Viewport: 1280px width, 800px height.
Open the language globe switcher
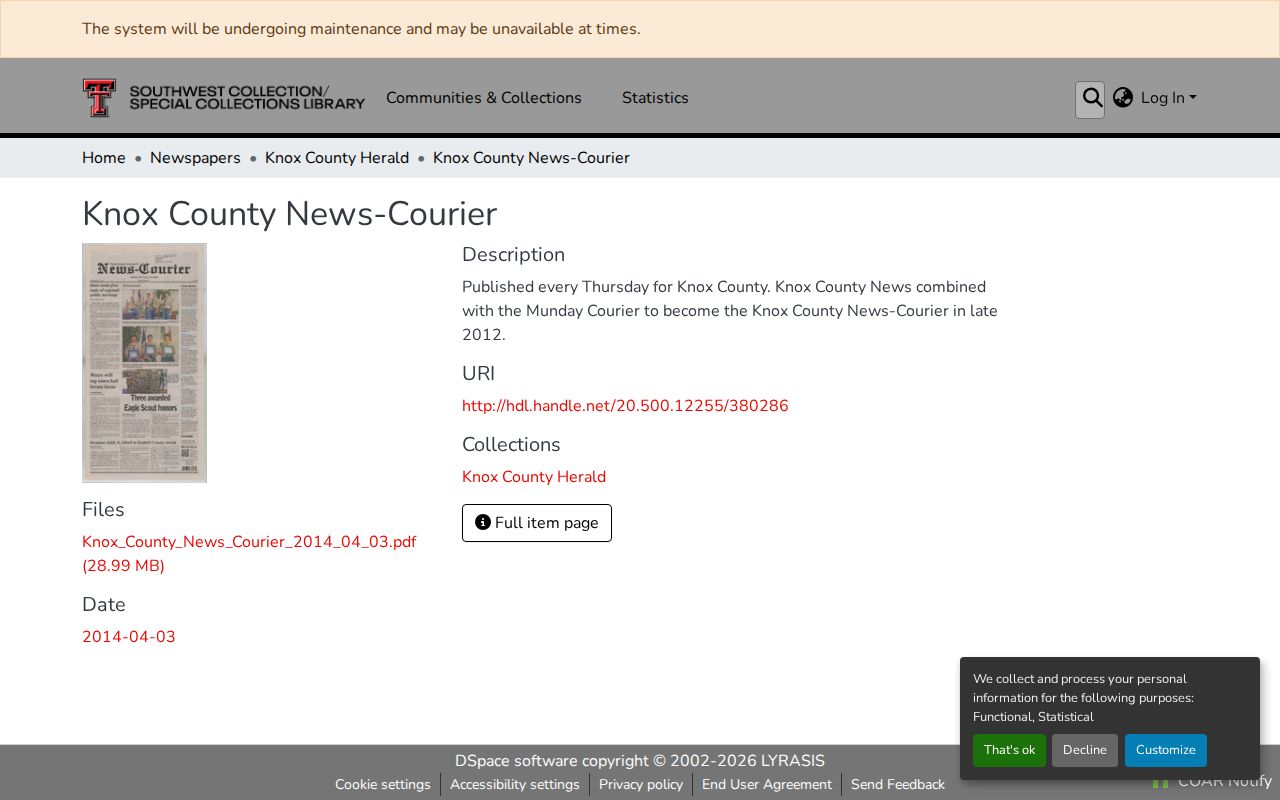(x=1123, y=98)
